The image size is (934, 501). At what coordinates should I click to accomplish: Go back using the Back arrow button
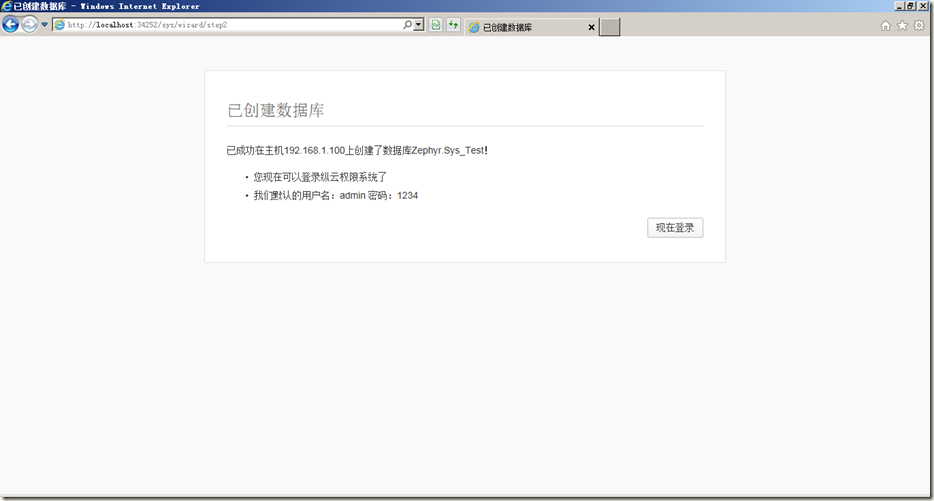[11, 25]
